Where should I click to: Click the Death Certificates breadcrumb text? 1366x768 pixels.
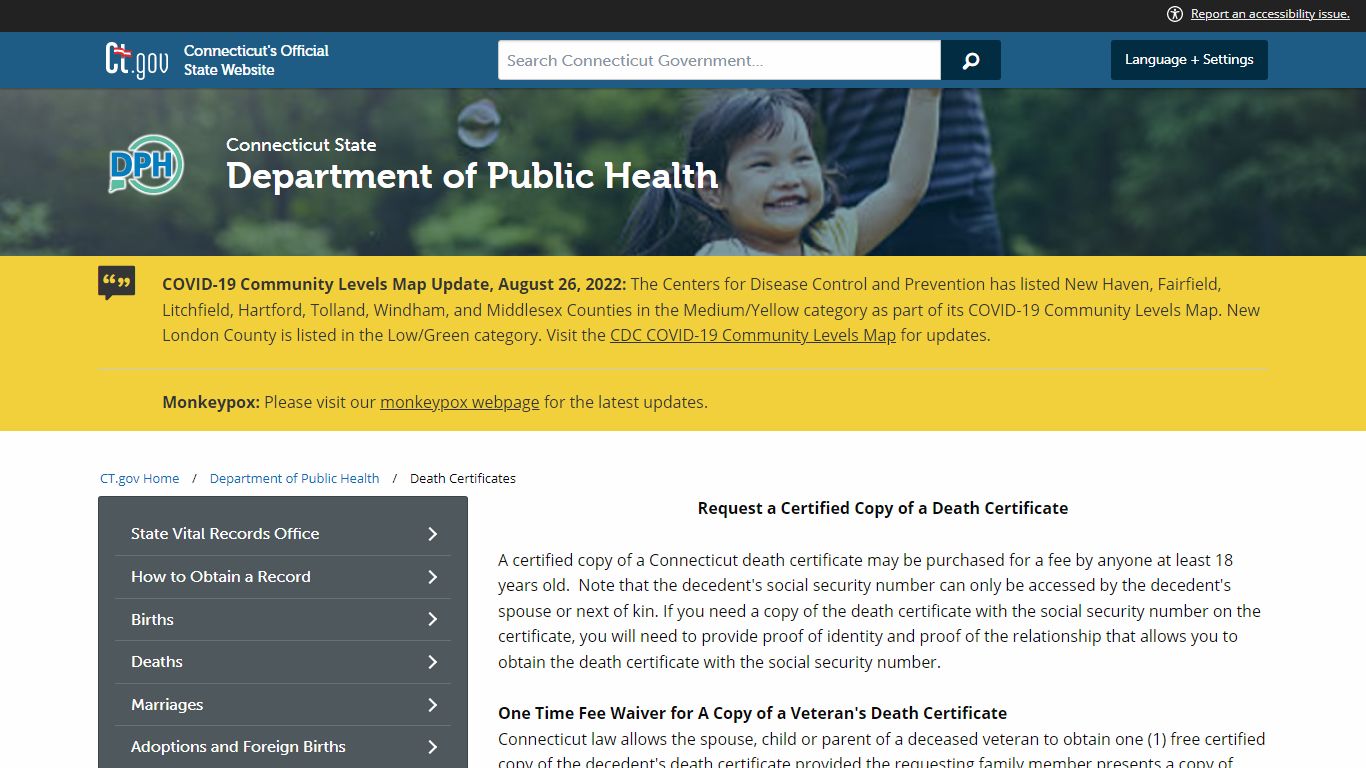click(463, 478)
